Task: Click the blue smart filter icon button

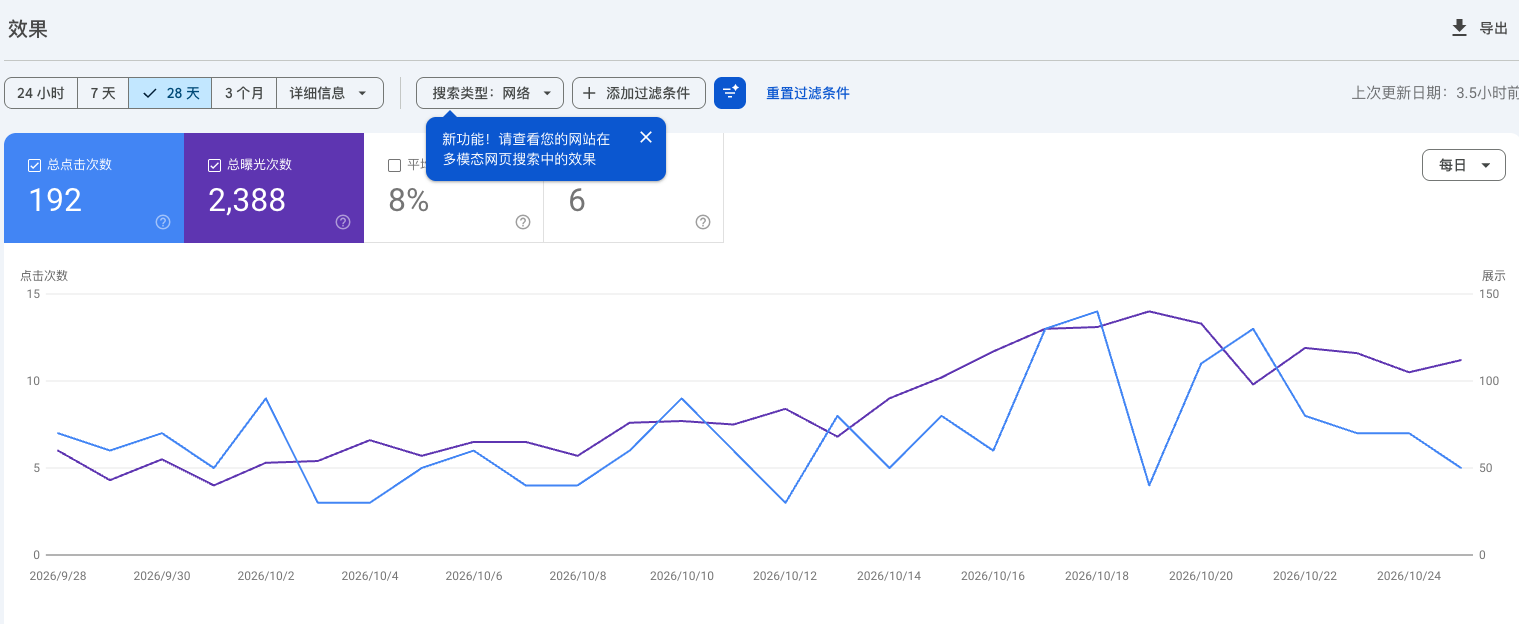Action: (730, 93)
